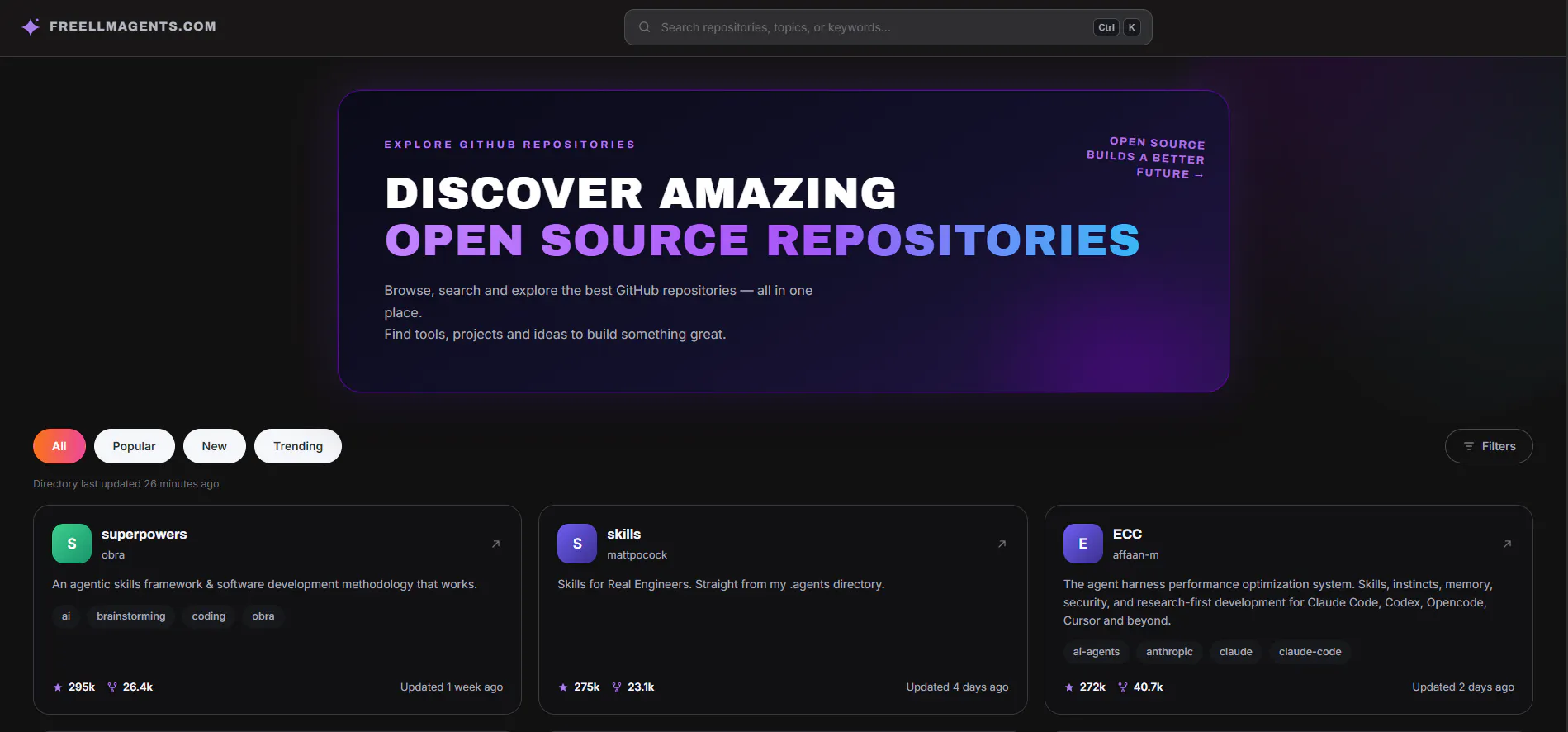1568x732 pixels.
Task: Switch to the Popular tab
Action: click(135, 446)
